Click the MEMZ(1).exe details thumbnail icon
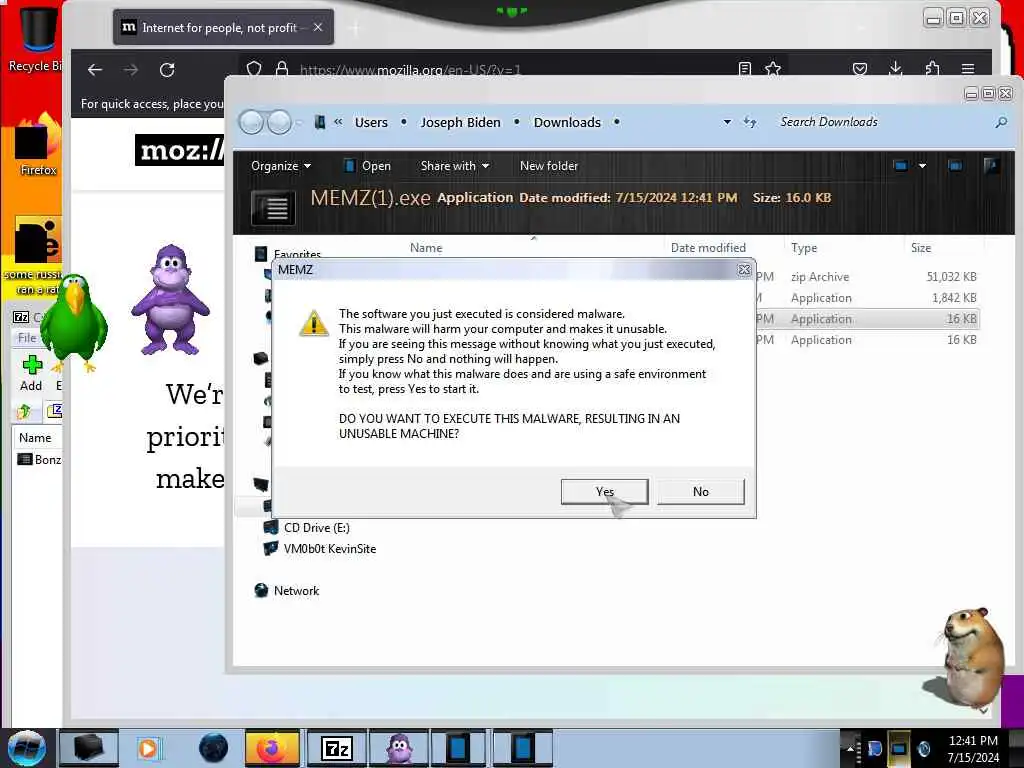 [x=274, y=208]
